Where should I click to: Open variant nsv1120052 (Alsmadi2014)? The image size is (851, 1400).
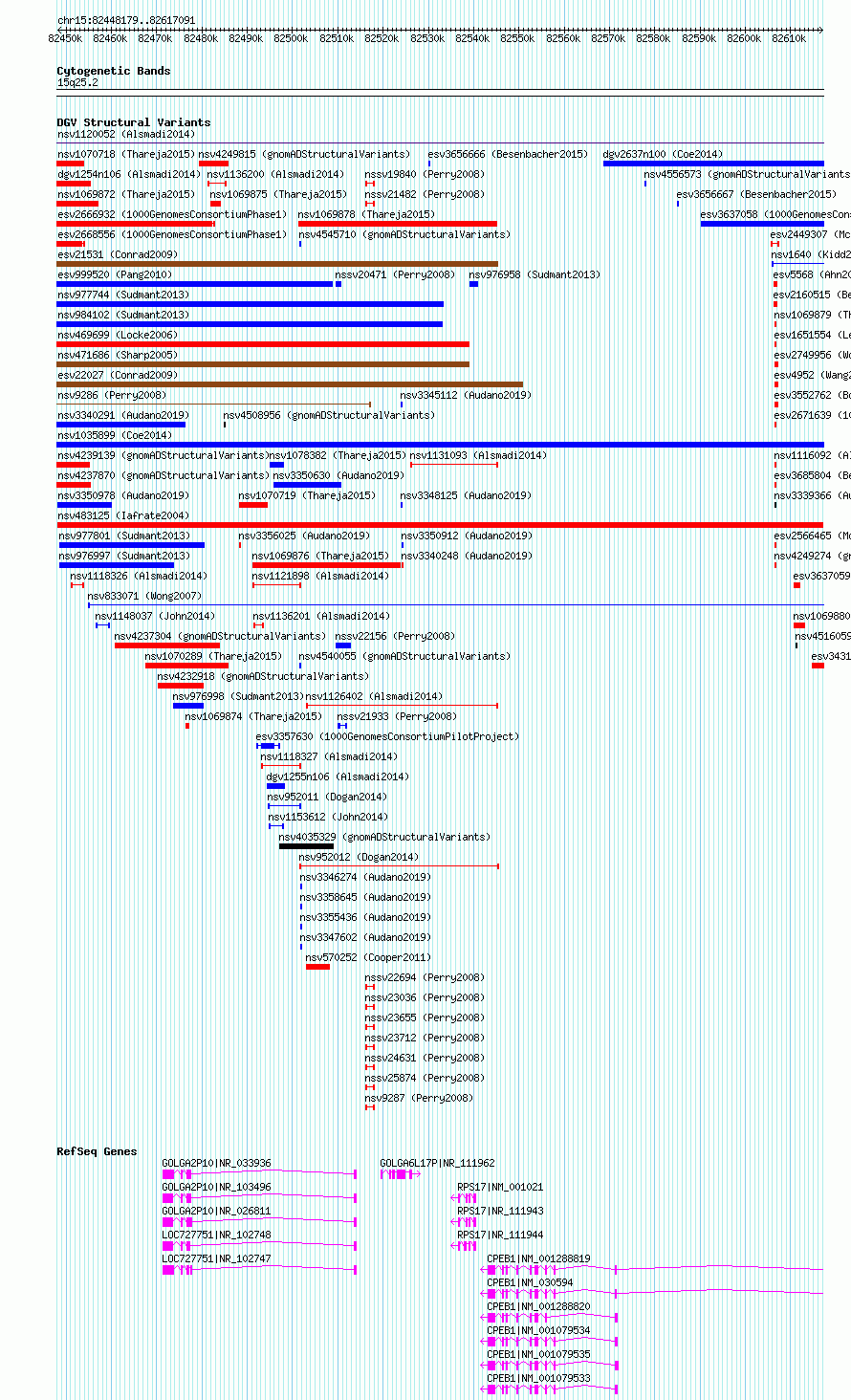coord(126,135)
